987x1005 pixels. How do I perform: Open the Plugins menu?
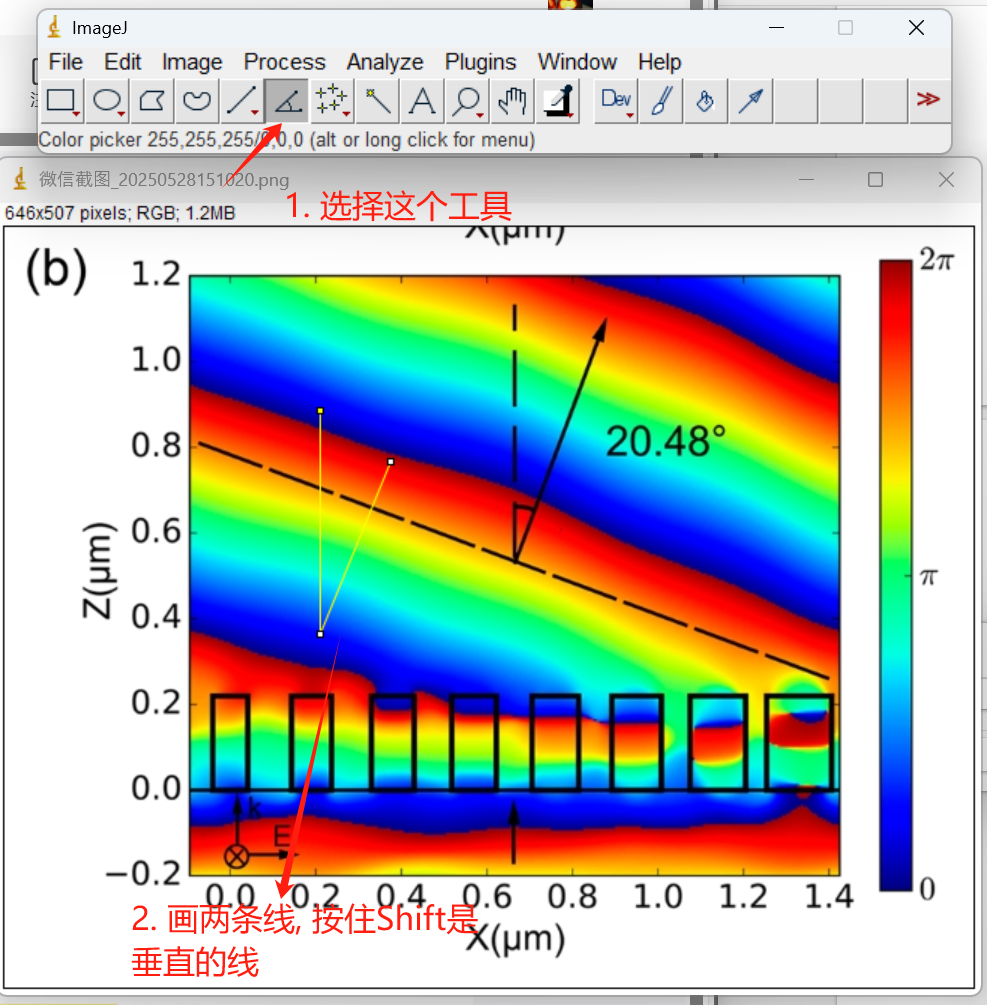point(481,62)
